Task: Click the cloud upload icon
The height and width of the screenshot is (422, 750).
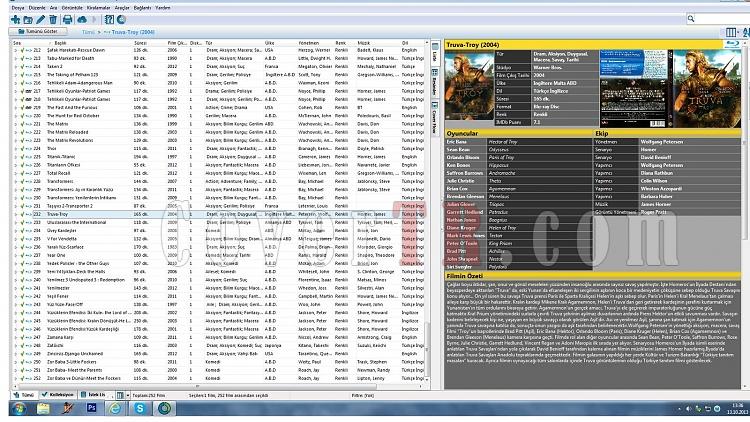Action: [82, 20]
